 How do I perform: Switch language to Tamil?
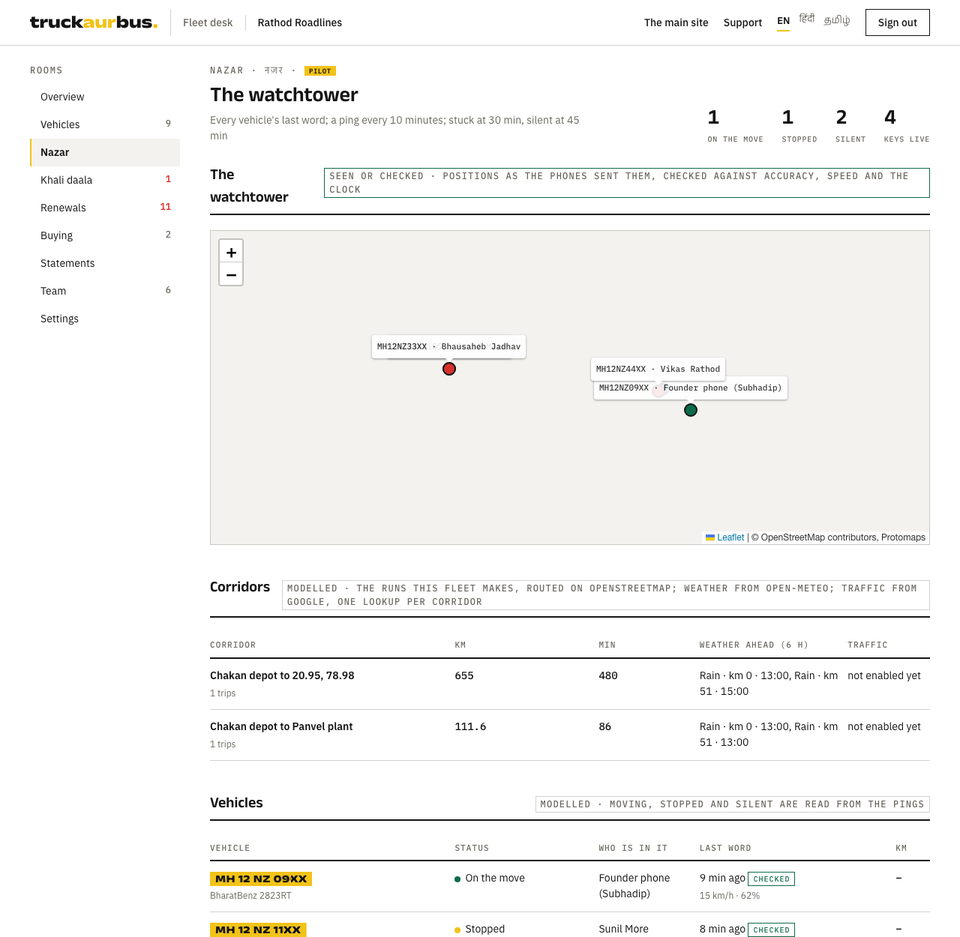836,20
